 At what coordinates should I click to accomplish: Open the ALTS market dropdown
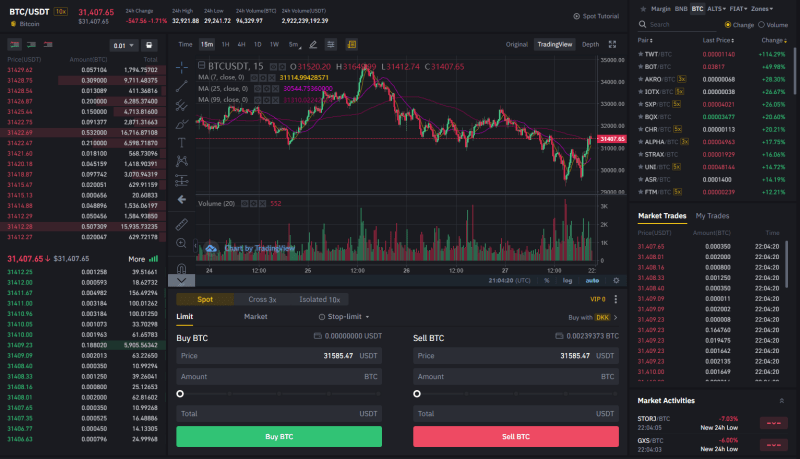click(716, 9)
